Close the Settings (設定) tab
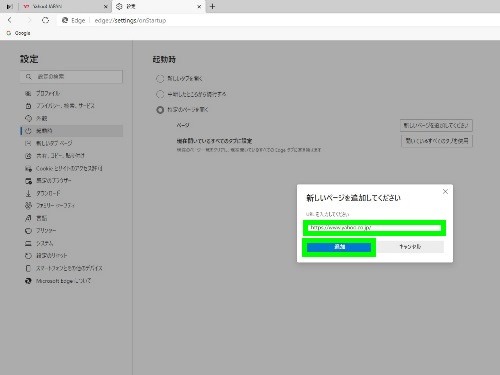This screenshot has width=500, height=375. pyautogui.click(x=199, y=6)
